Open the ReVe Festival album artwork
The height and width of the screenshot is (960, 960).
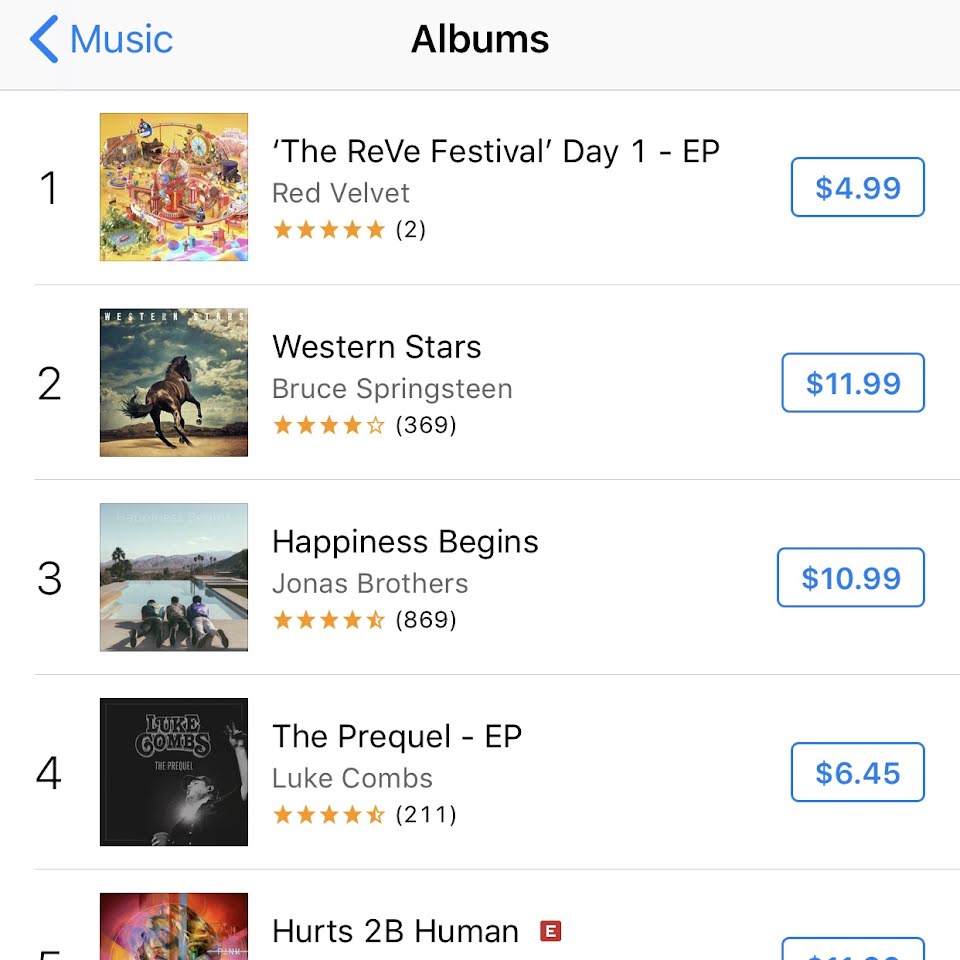click(x=174, y=187)
